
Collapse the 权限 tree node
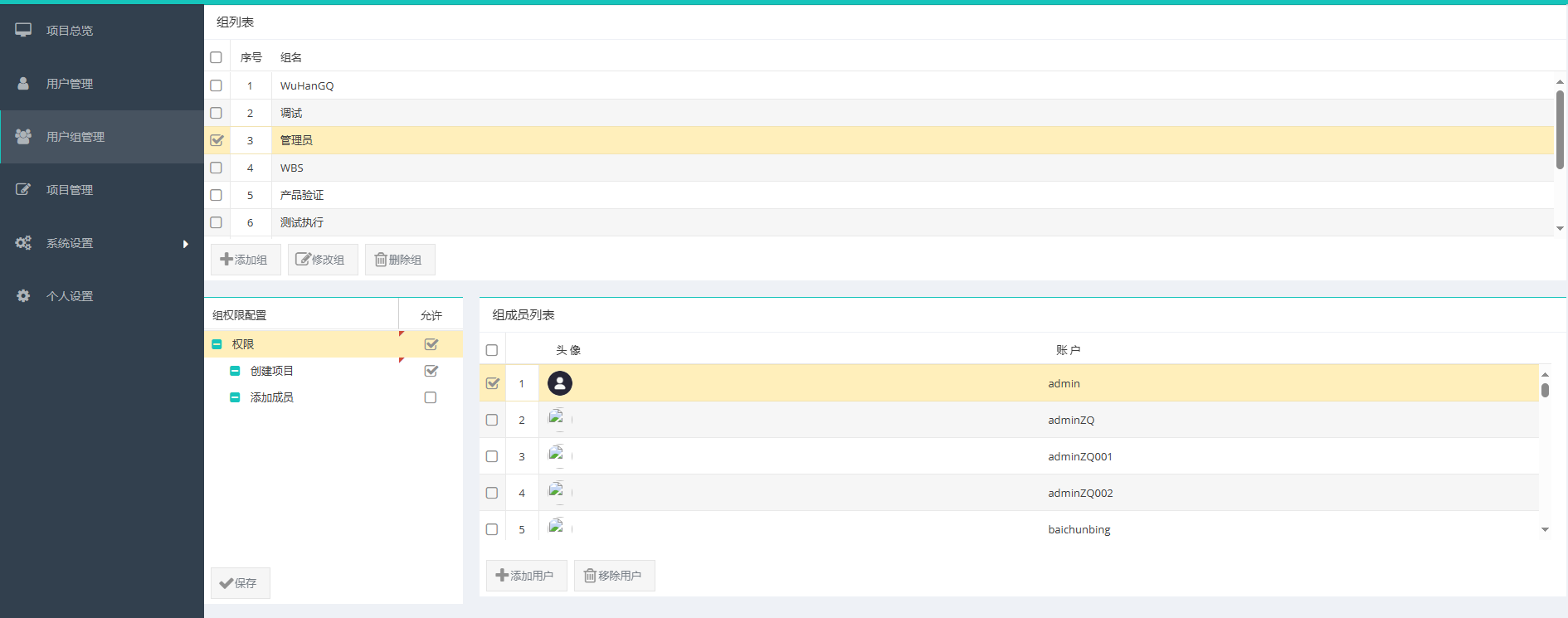pos(217,344)
